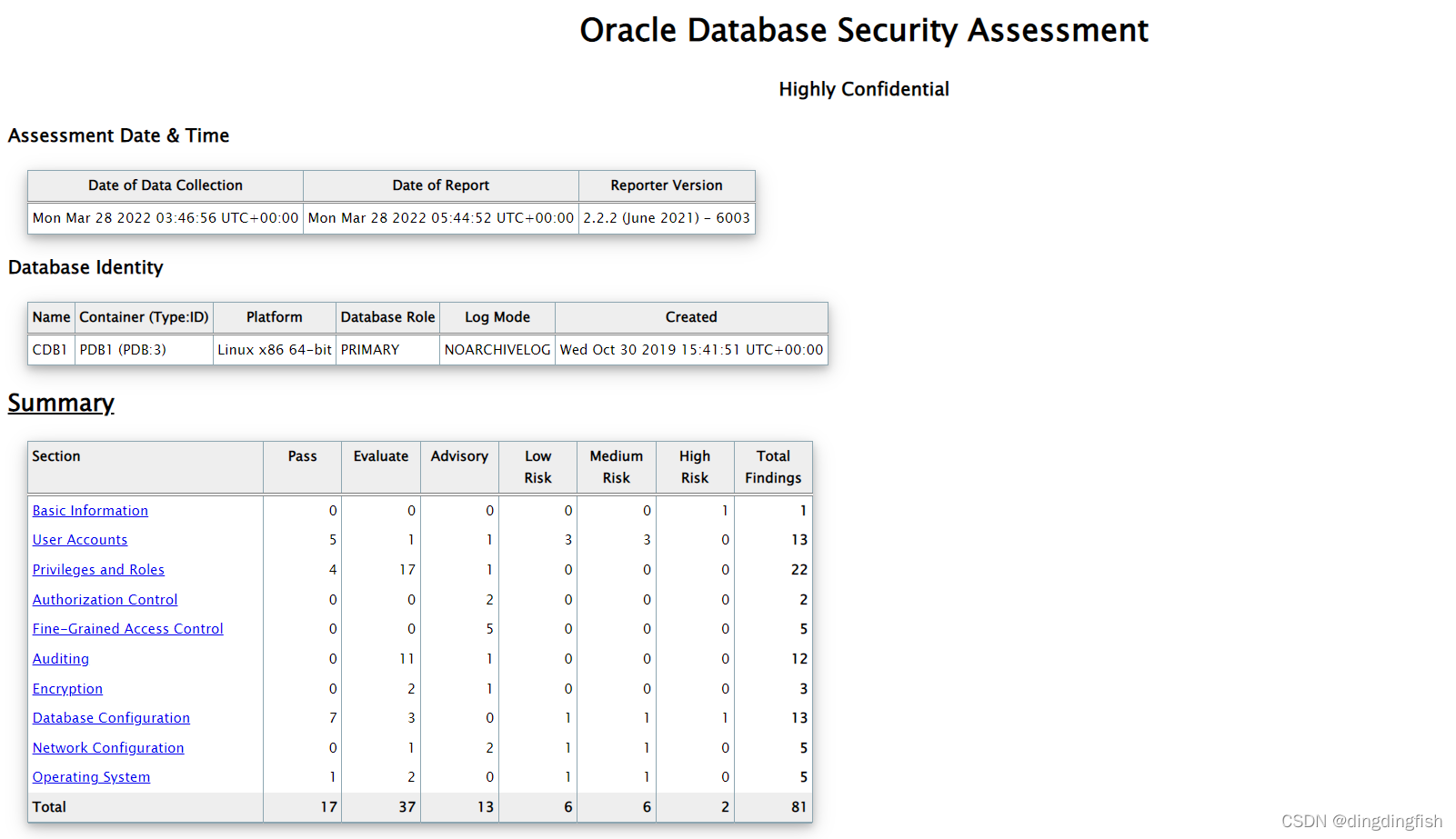Click the Oracle Database Security Assessment title
The height and width of the screenshot is (839, 1456).
[864, 30]
